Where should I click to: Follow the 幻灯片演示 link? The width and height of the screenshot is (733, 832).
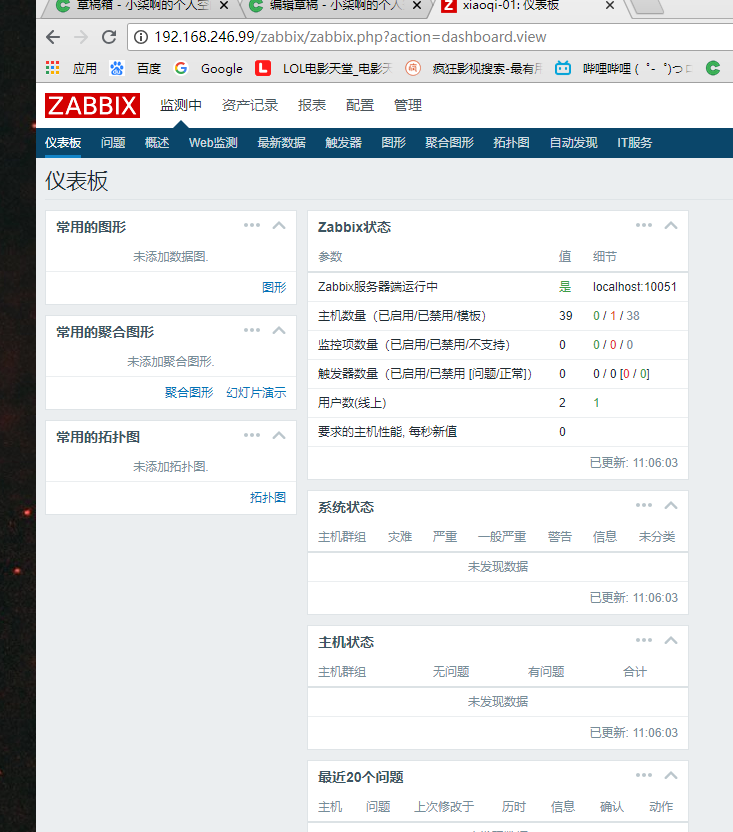pos(256,393)
